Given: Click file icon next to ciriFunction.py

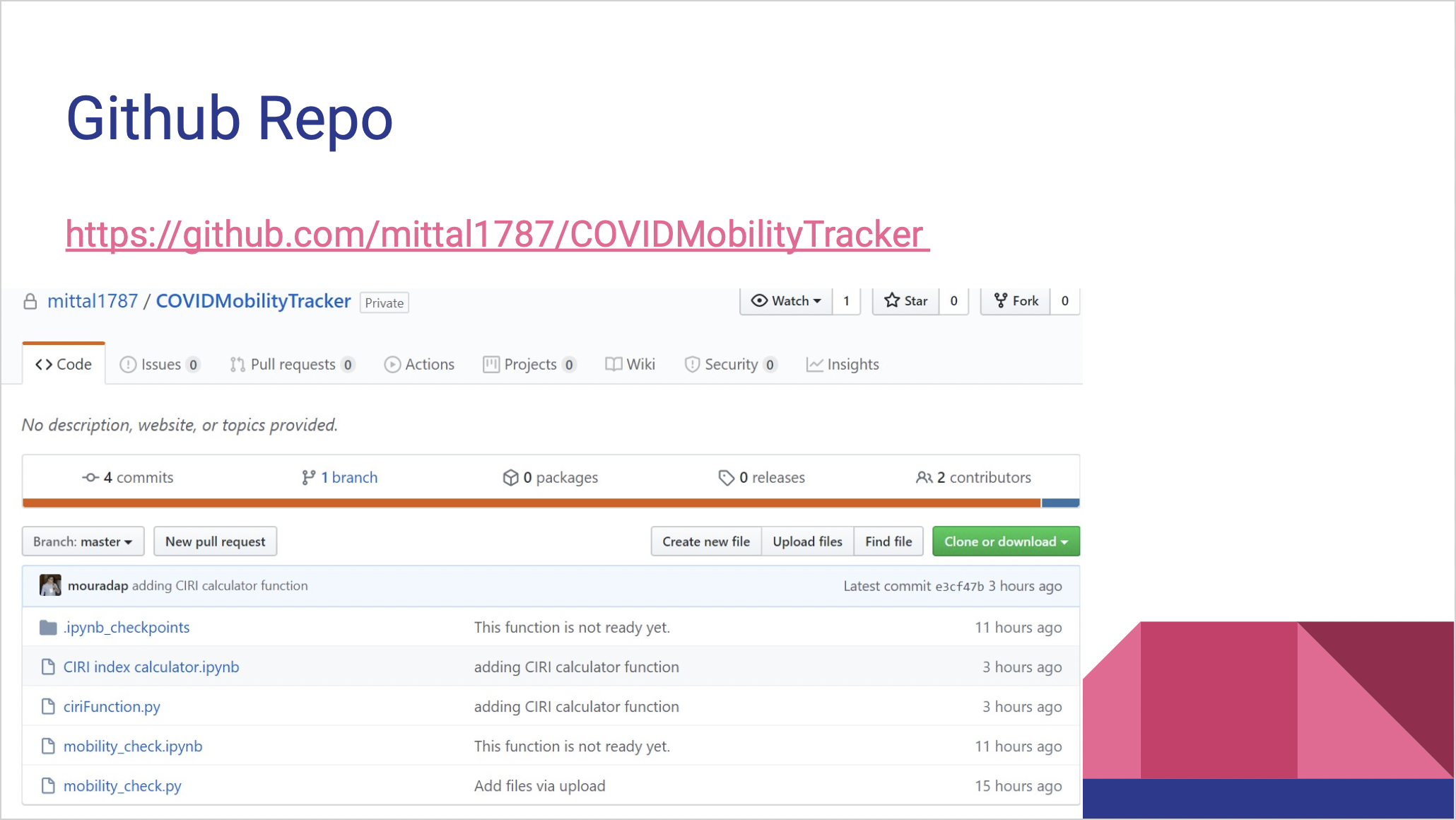Looking at the screenshot, I should pos(48,707).
